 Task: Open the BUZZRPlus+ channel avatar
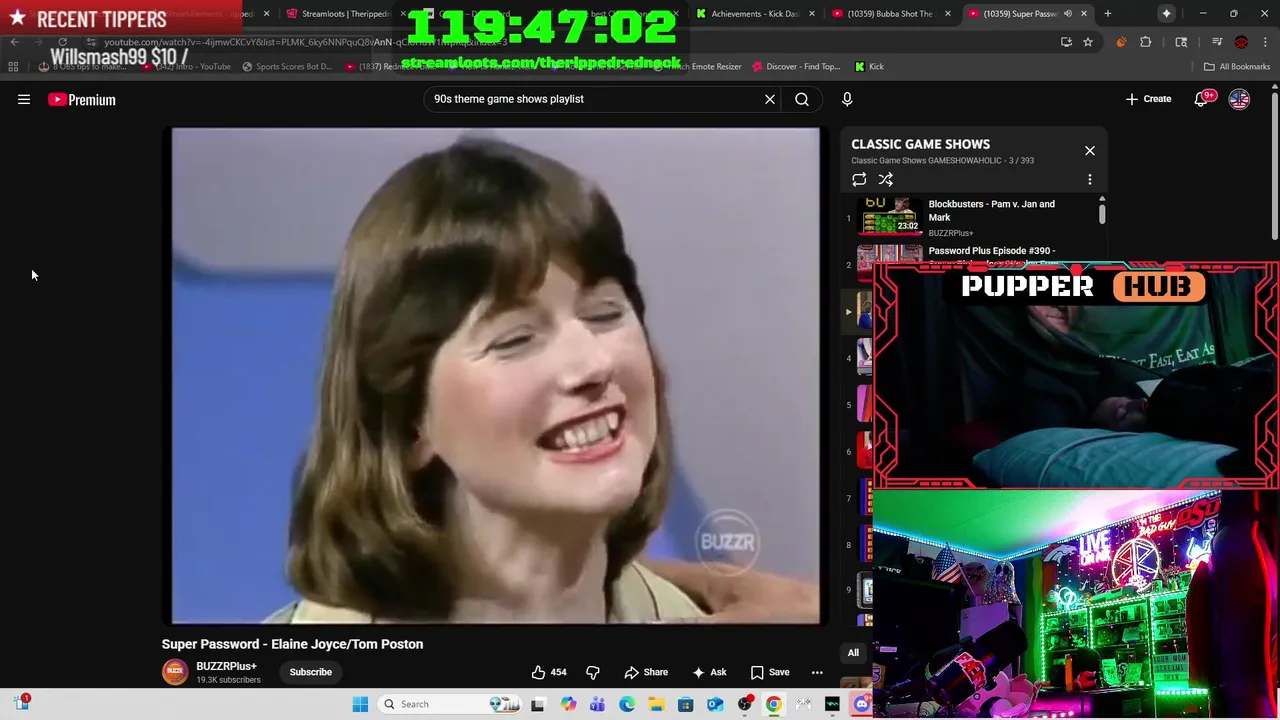pos(175,672)
